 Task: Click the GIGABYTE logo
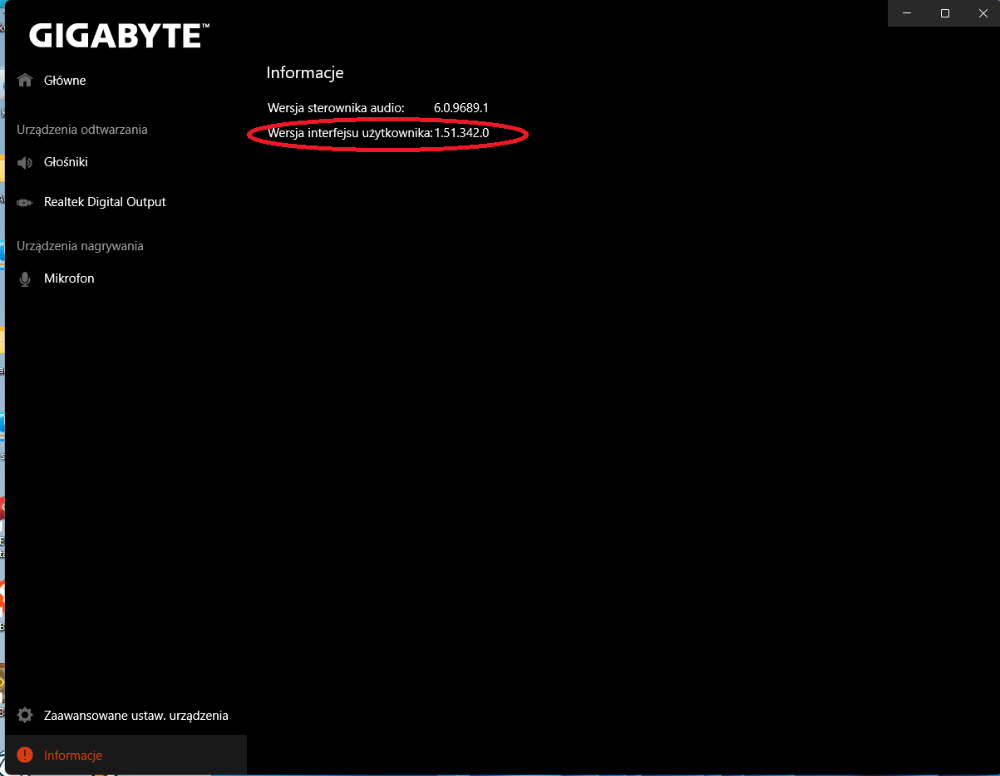point(119,36)
